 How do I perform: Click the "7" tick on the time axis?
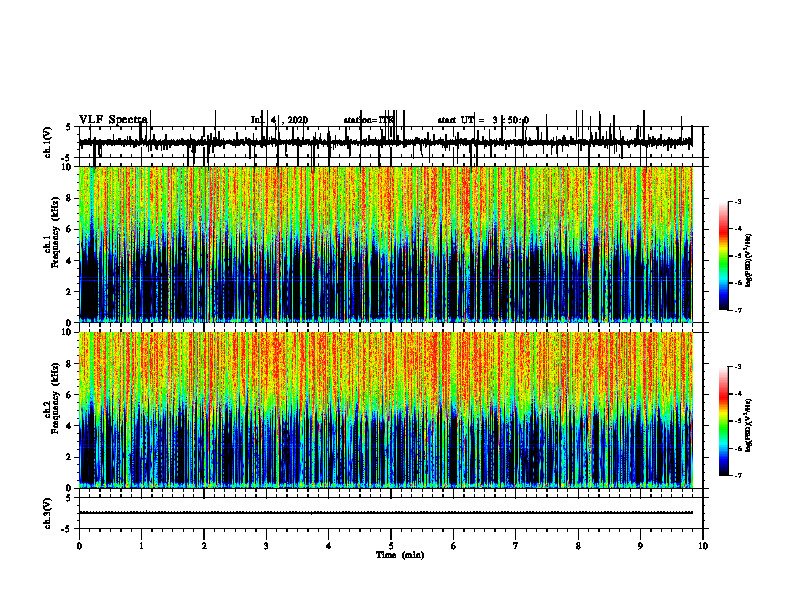(516, 546)
